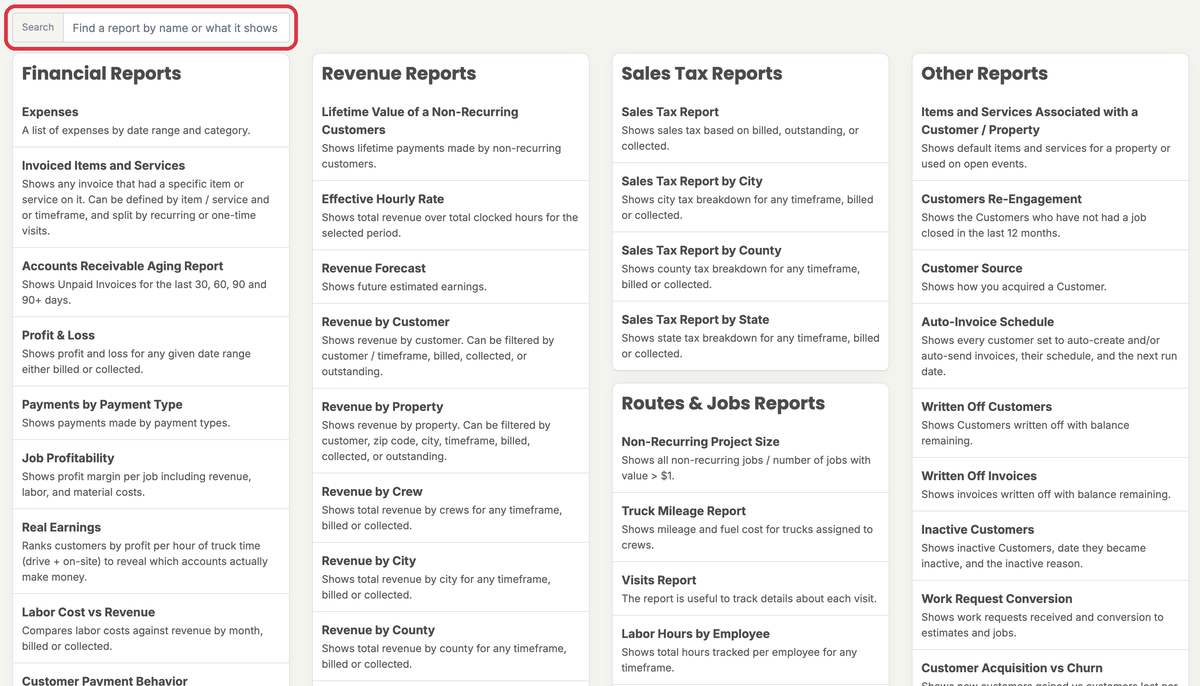Click the Sales Tax Reports heading
This screenshot has width=1200, height=686.
coord(702,73)
